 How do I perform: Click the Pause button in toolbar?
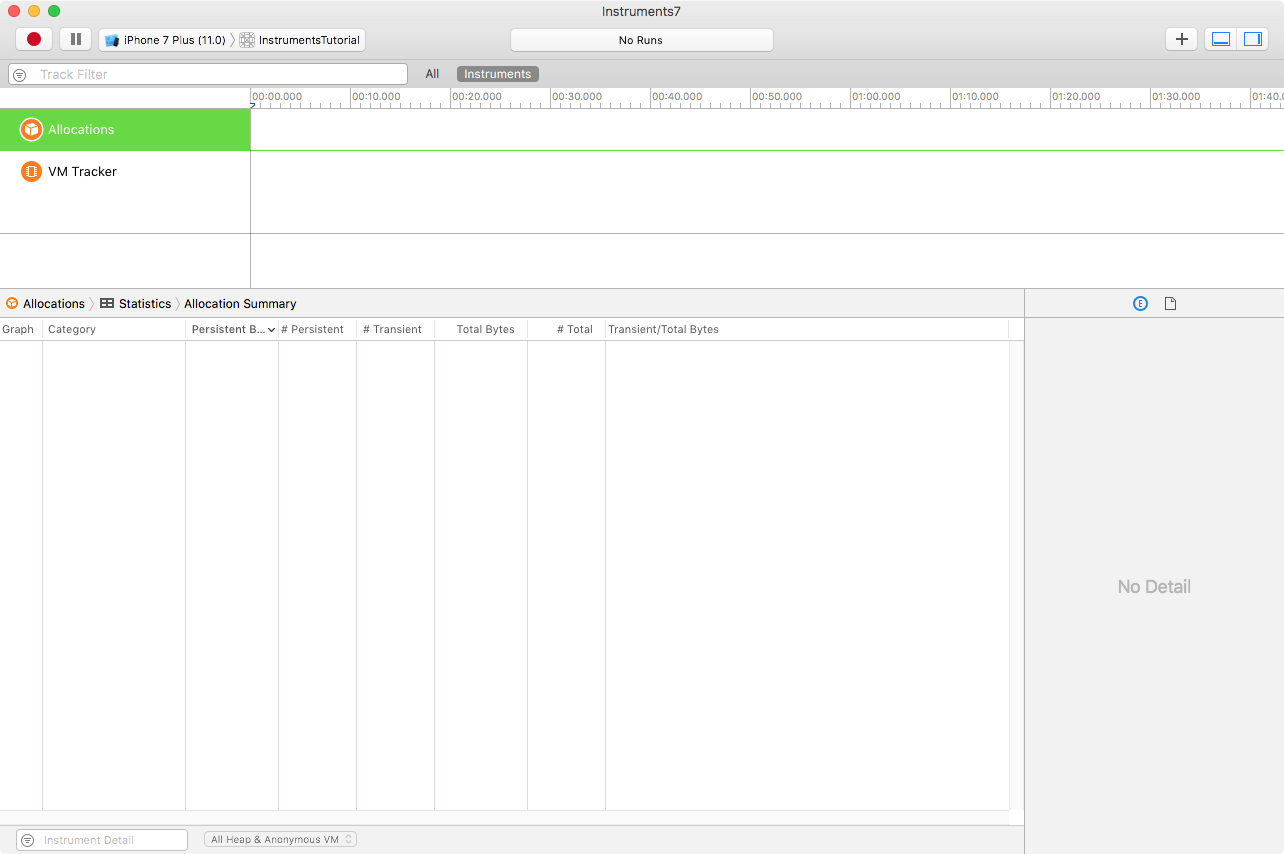76,39
